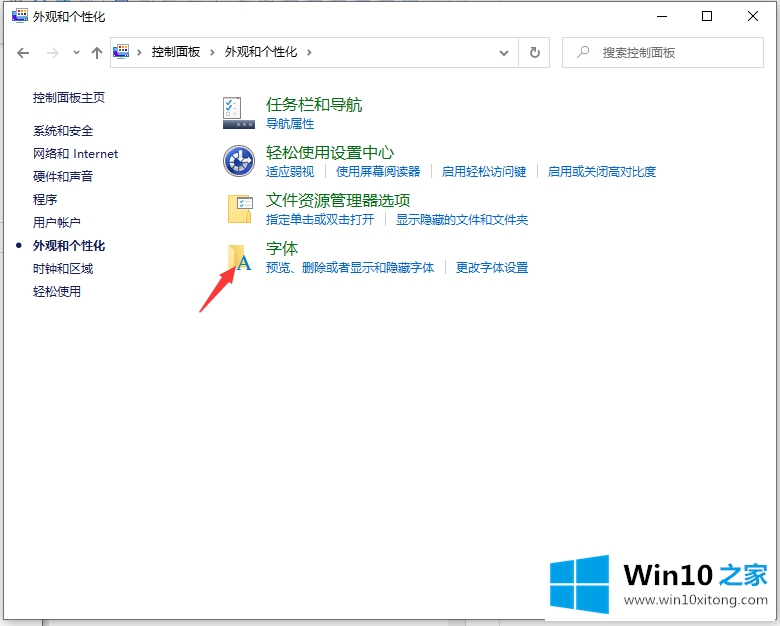Close the 外观和个性化 window
The width and height of the screenshot is (780, 626).
[x=753, y=16]
